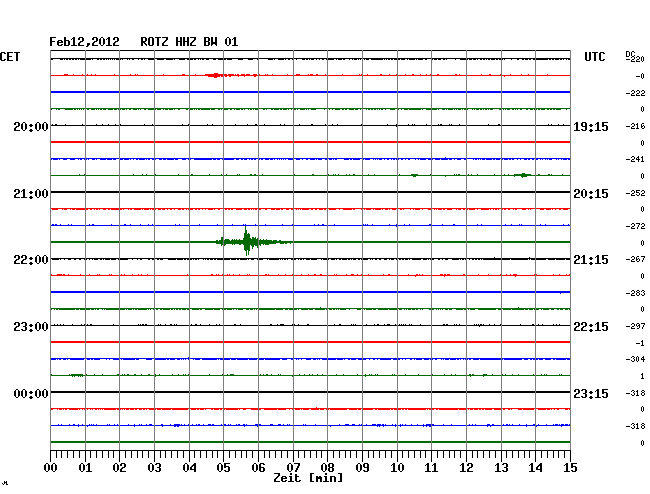Screen dimensions: 650x494
Task: Select minute 15 on the time axis
Action: pyautogui.click(x=570, y=467)
